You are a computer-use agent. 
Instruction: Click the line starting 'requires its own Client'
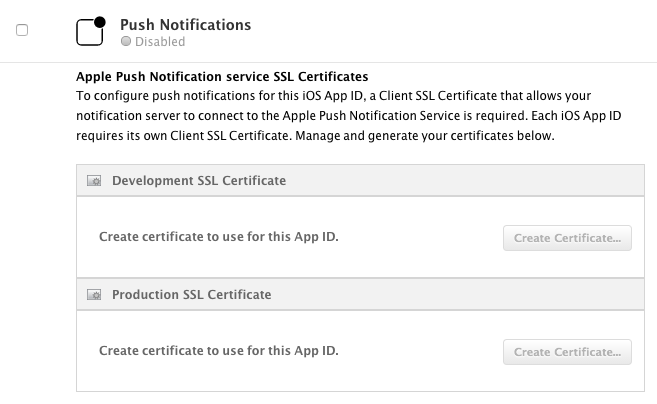(315, 136)
